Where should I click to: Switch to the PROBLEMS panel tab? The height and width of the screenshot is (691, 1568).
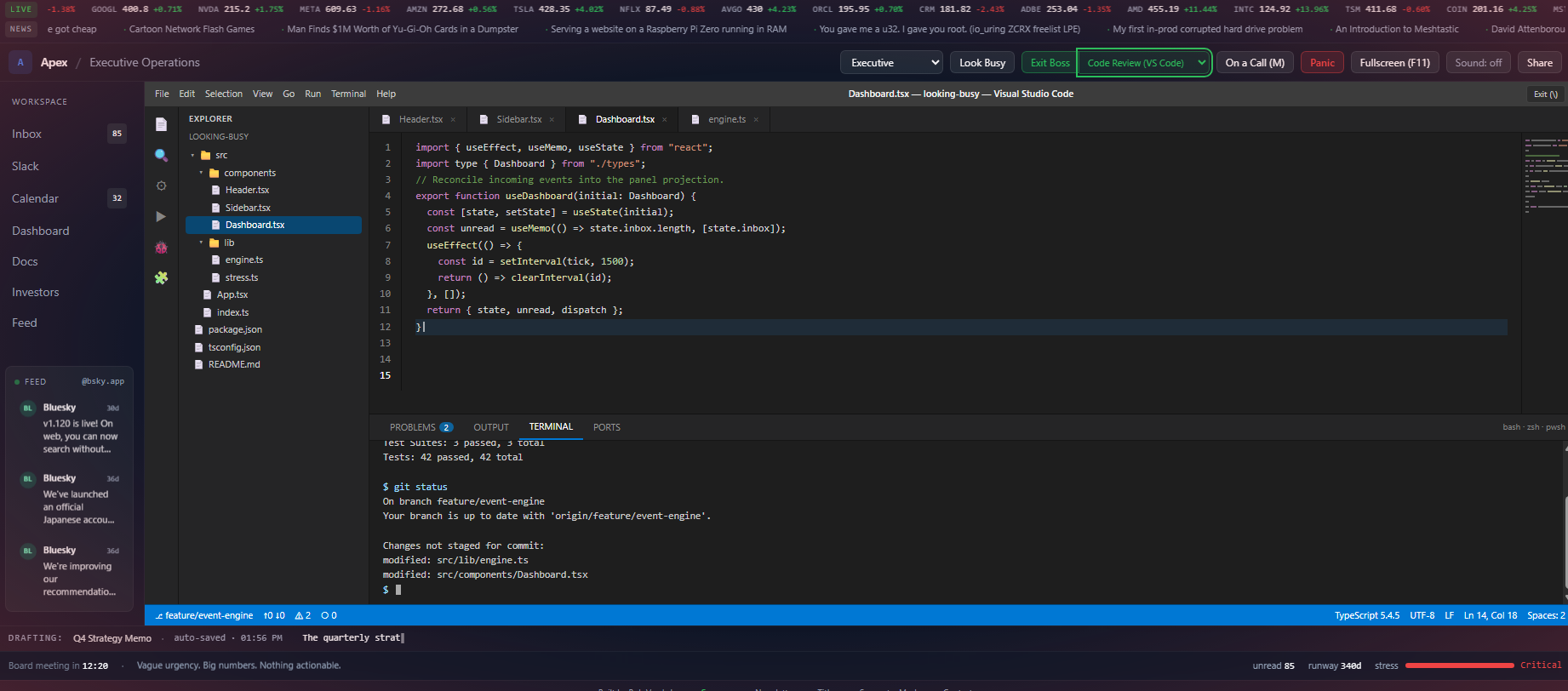point(421,427)
